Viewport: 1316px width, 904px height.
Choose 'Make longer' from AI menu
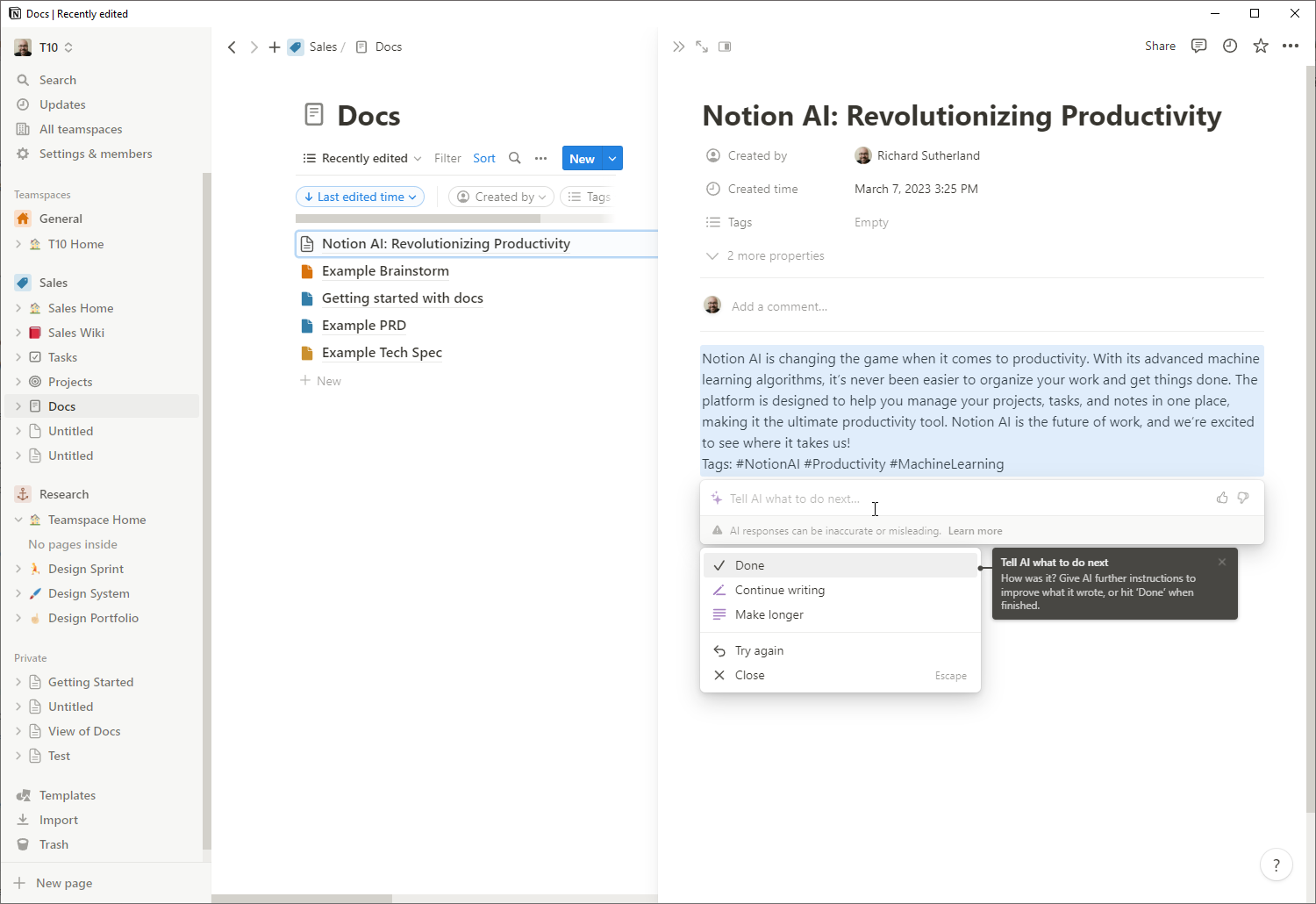point(769,614)
